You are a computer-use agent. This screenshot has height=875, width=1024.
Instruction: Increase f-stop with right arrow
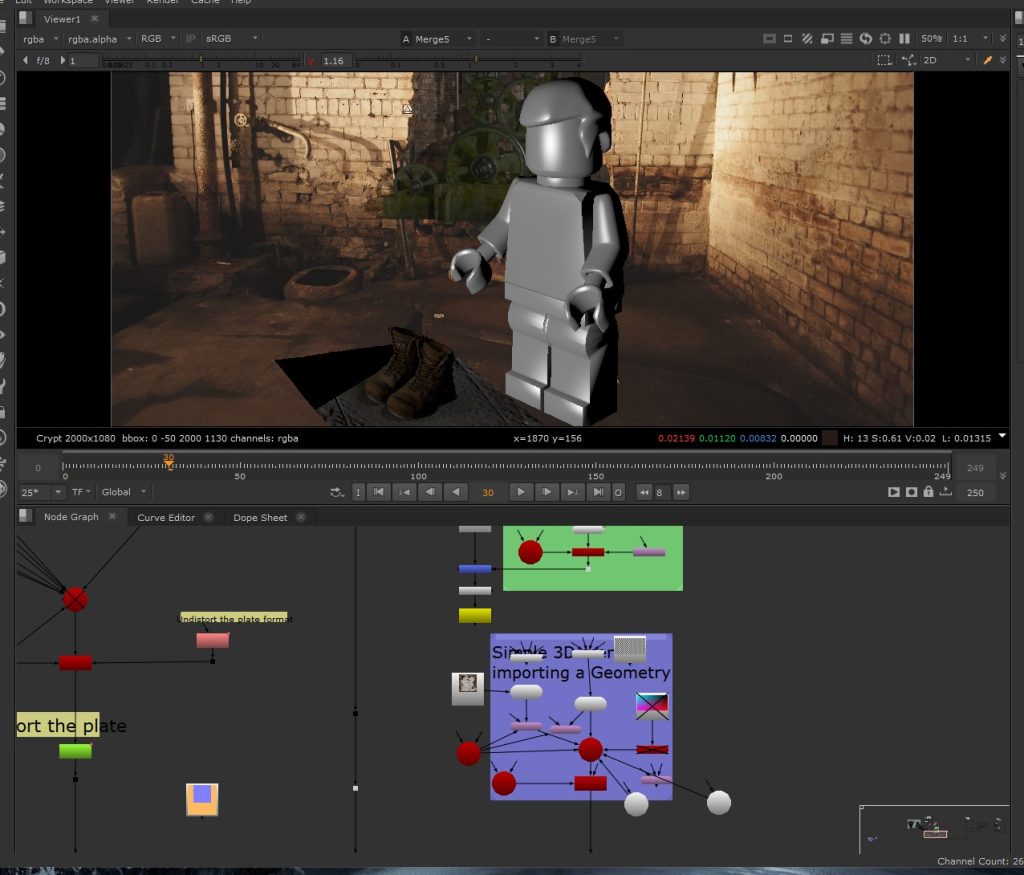click(63, 60)
